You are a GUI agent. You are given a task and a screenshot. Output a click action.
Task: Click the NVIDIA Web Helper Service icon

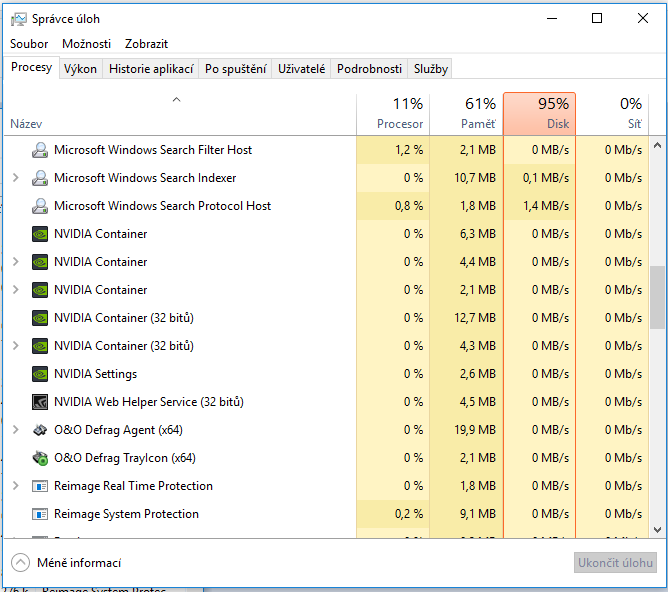coord(40,402)
